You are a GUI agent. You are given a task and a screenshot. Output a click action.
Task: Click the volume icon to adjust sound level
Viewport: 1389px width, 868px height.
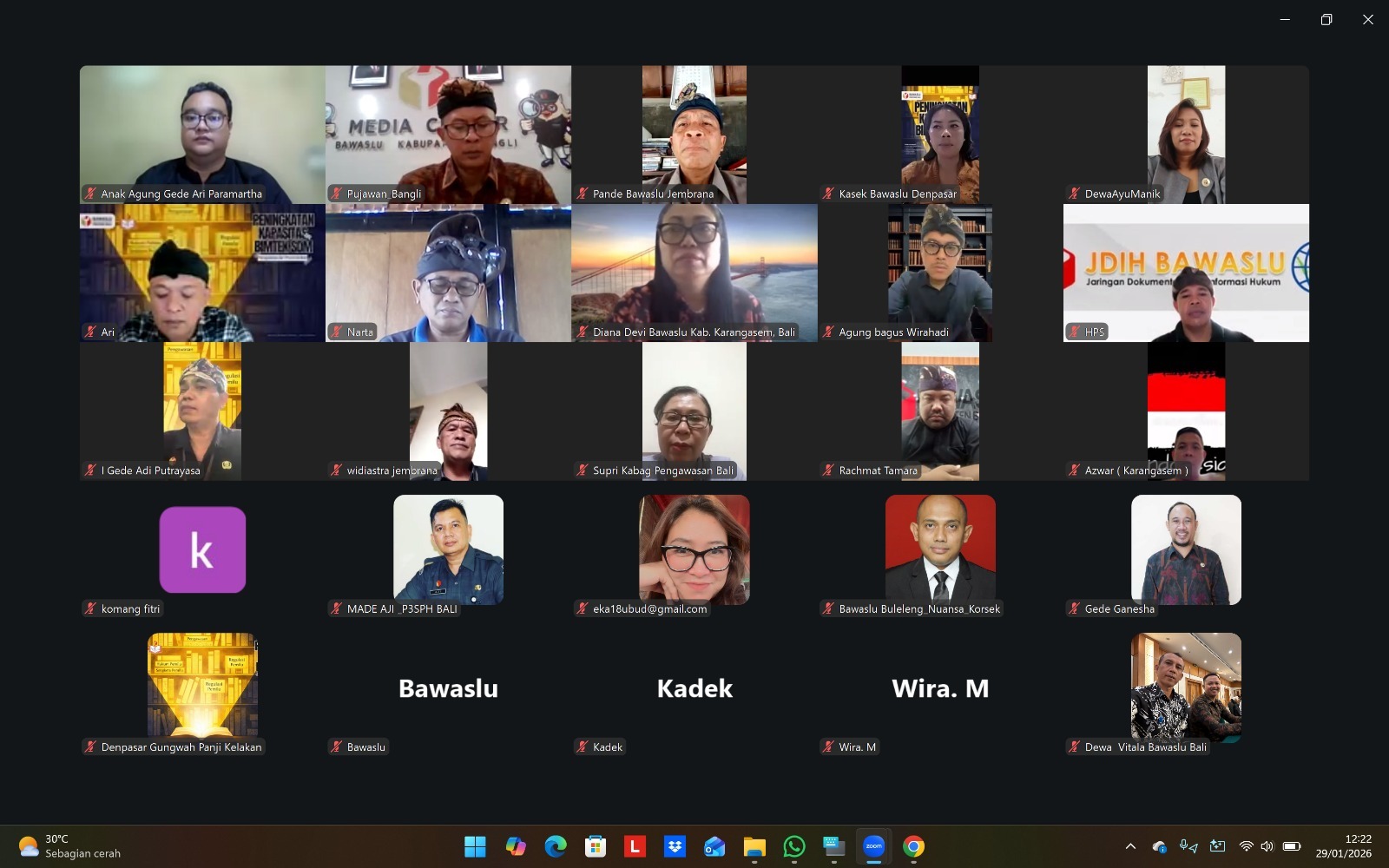coord(1267,846)
